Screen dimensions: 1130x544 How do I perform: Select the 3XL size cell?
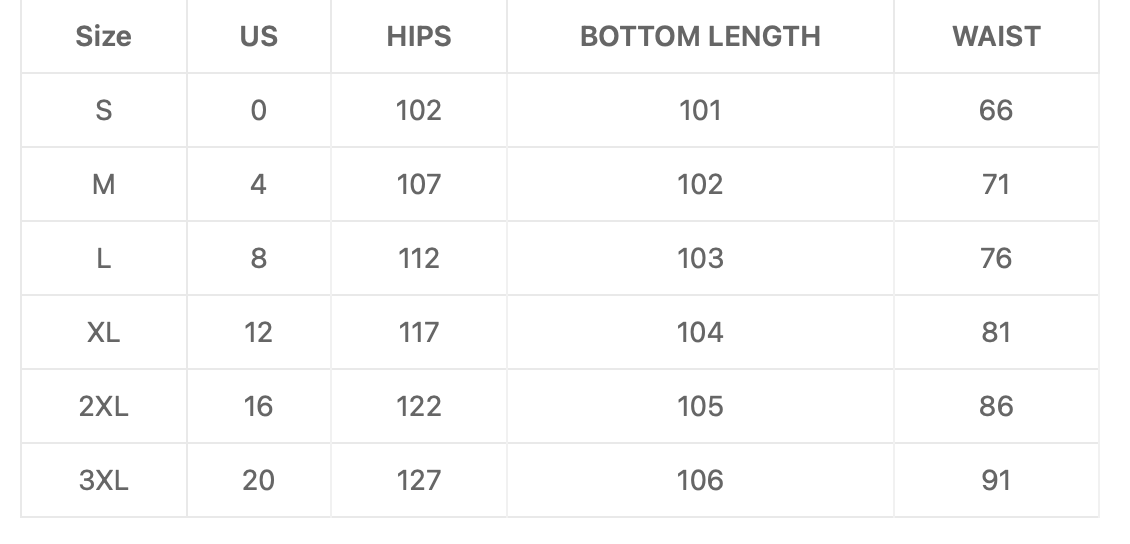tap(104, 480)
